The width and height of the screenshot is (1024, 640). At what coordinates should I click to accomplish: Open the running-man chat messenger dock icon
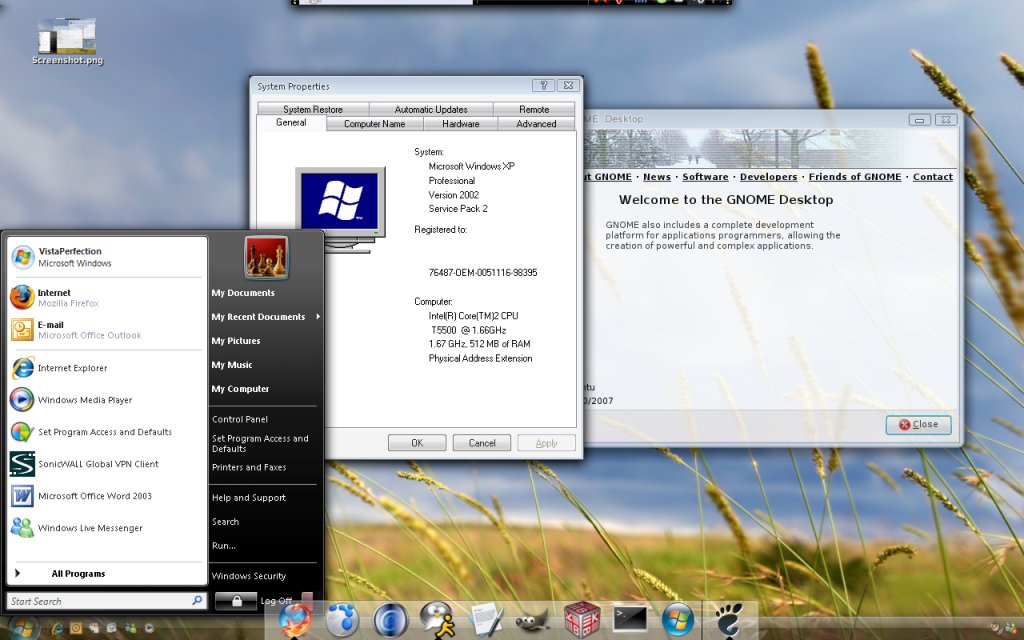pos(438,620)
